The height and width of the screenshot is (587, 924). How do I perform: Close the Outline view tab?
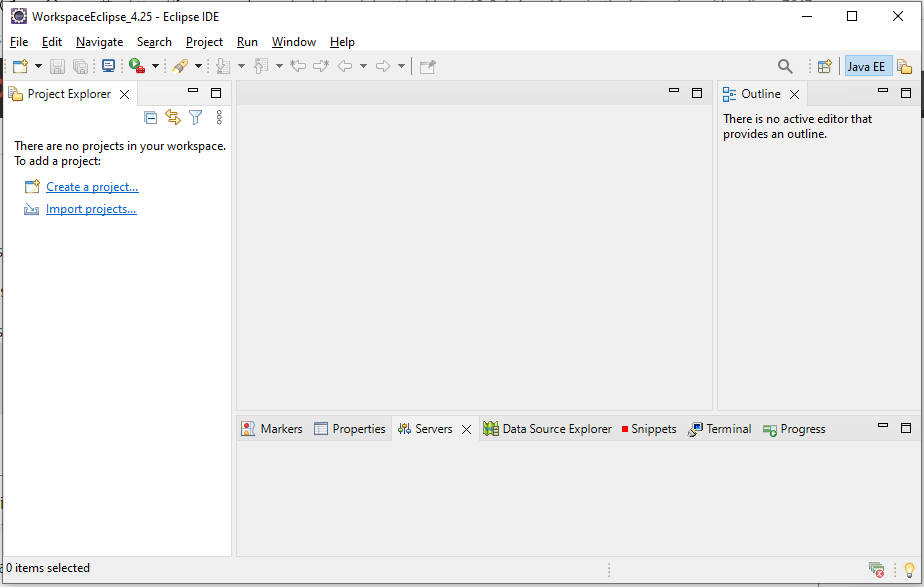tap(794, 94)
